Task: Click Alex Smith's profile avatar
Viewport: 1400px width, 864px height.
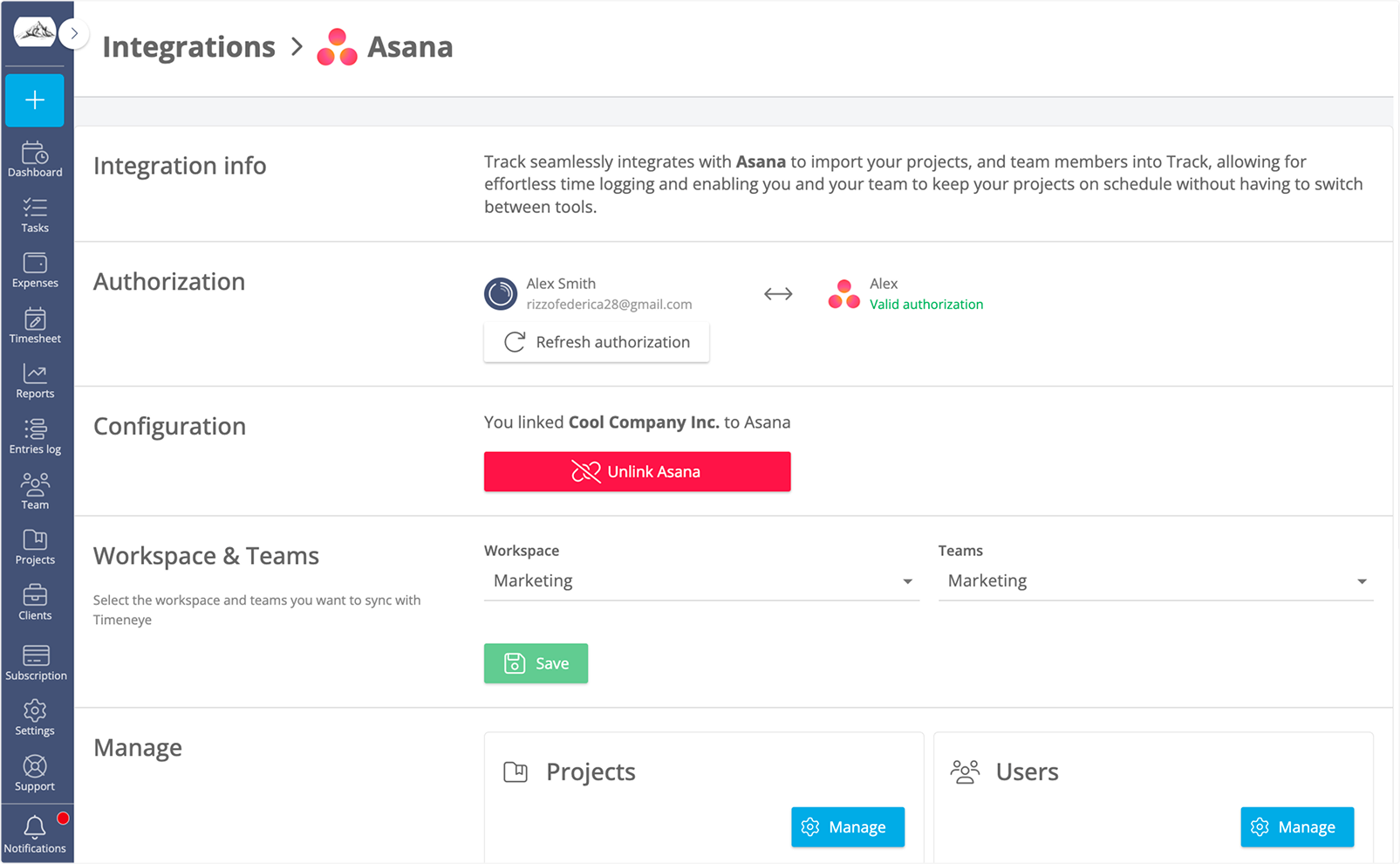Action: pos(501,294)
